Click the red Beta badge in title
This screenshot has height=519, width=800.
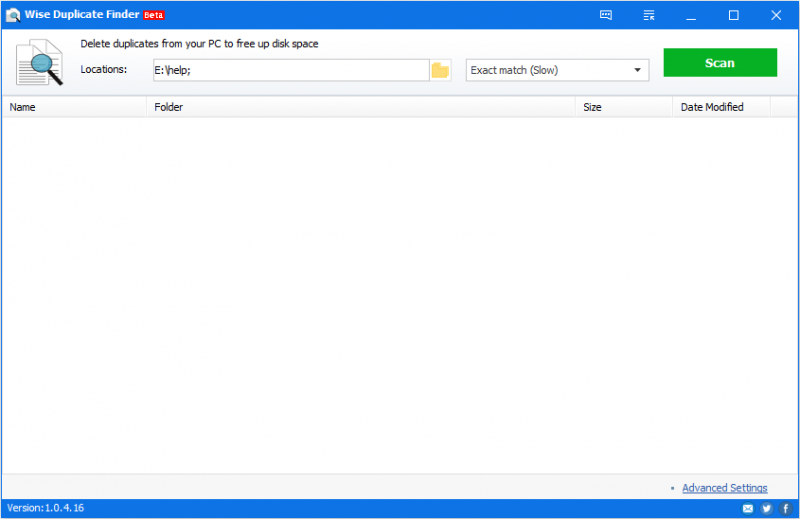[154, 15]
